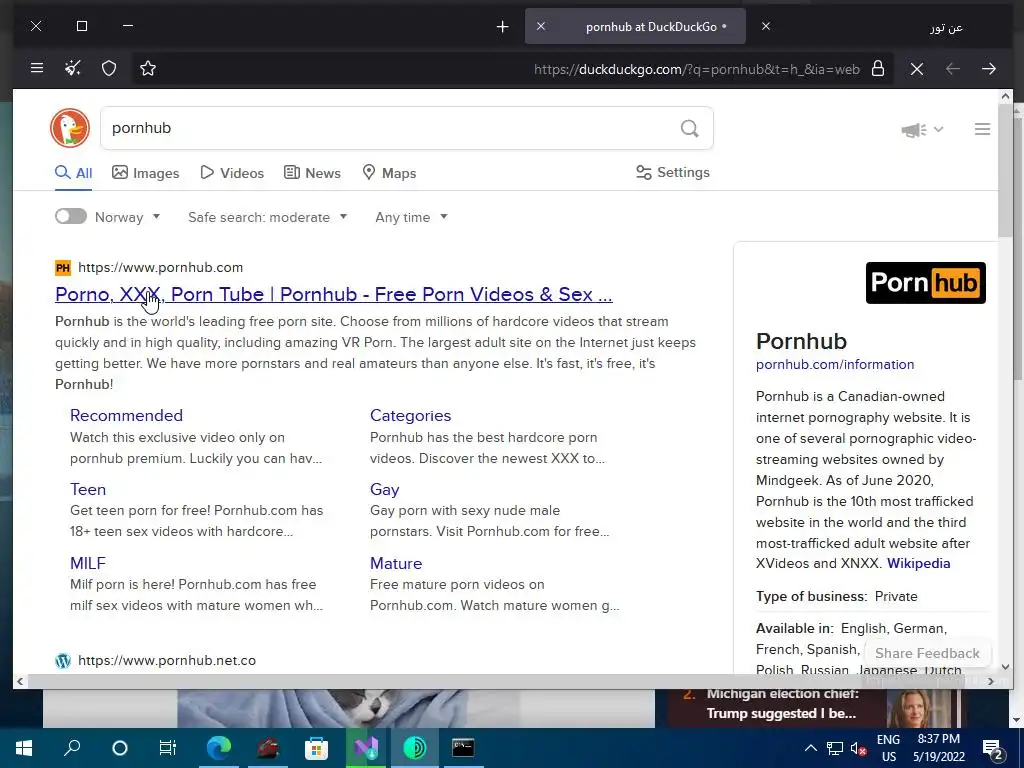This screenshot has width=1024, height=768.
Task: Open the Tor browser hamburger menu
Action: (x=37, y=68)
